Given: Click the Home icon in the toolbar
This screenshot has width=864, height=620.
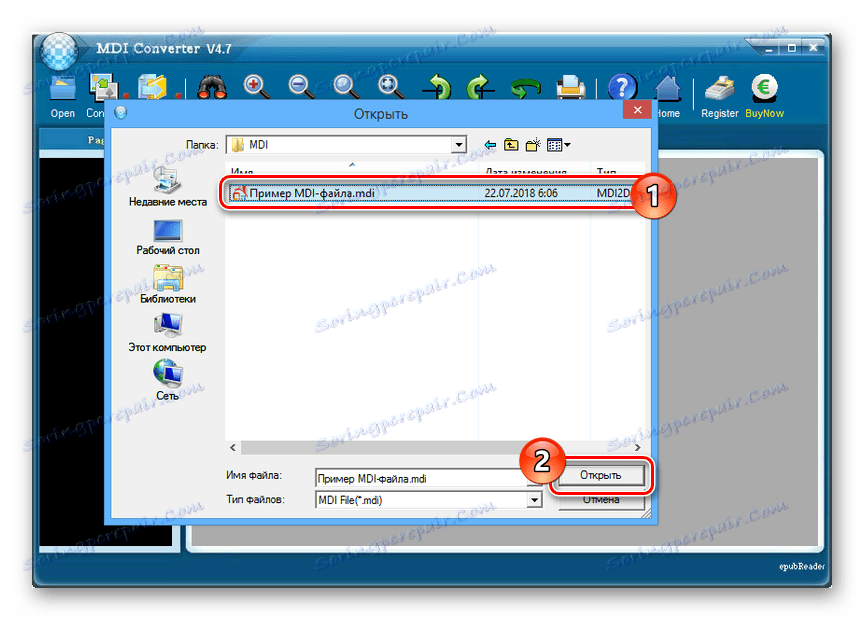Looking at the screenshot, I should [x=668, y=88].
